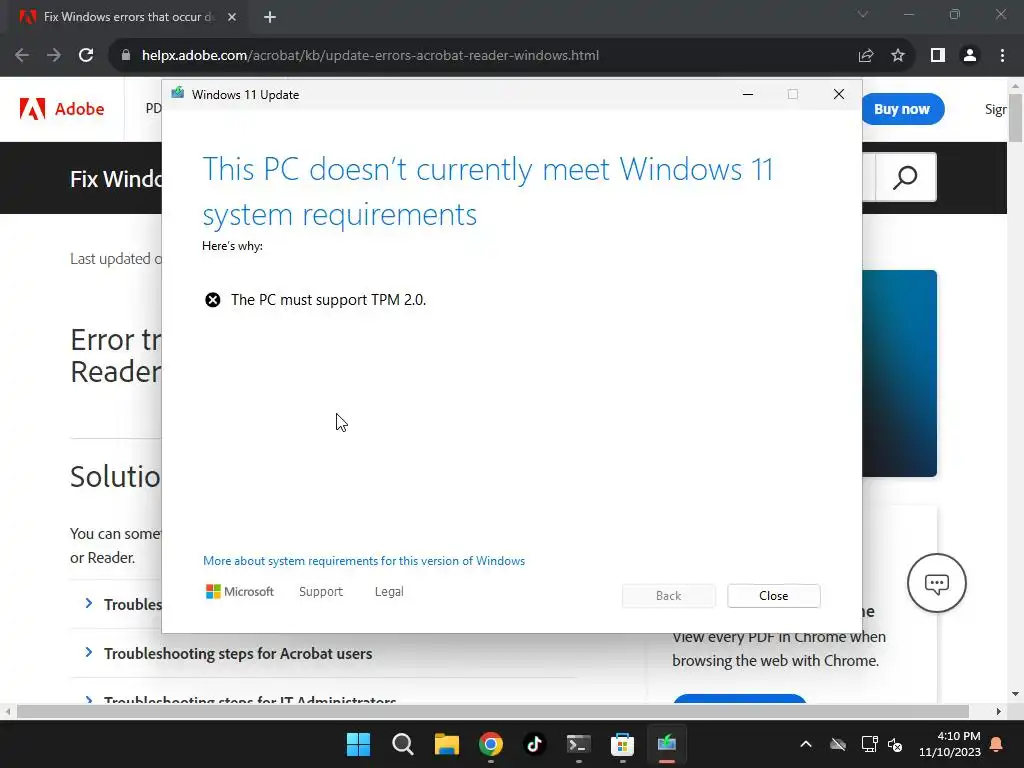
Task: Click the address bar URL
Action: coord(370,56)
